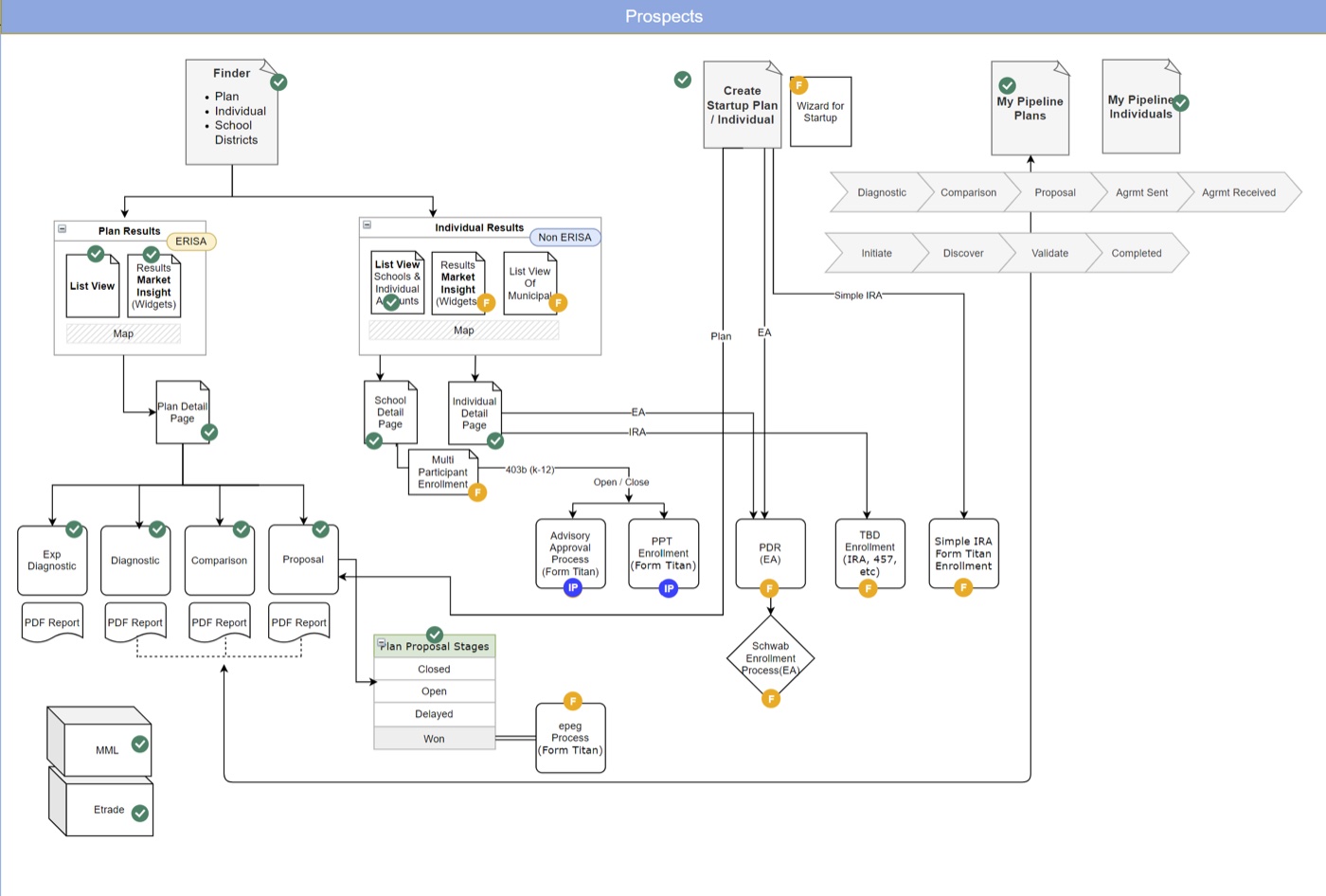
Task: Click the green checkmark on My Pipeline Plans
Action: pyautogui.click(x=1008, y=85)
